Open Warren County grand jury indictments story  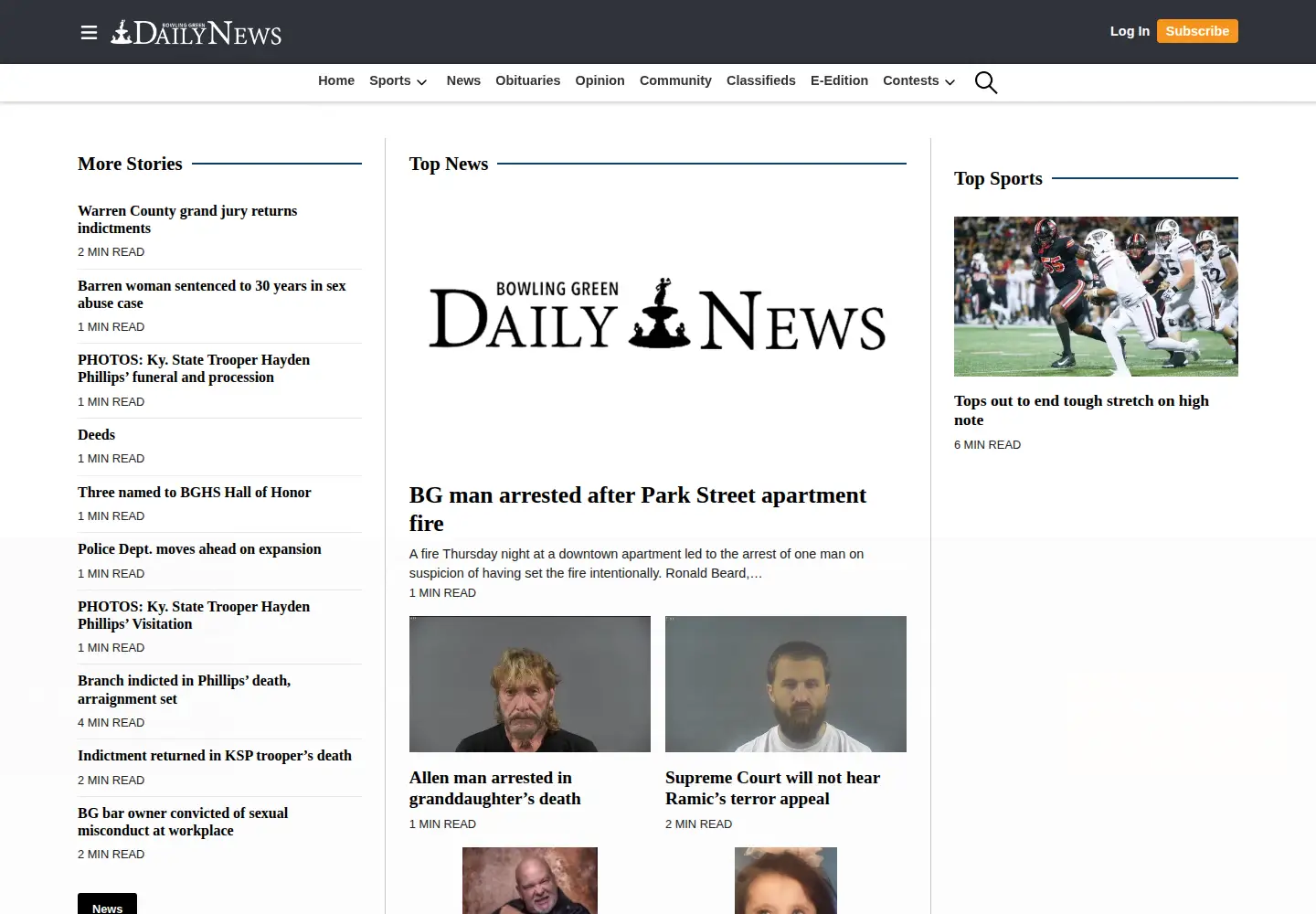pos(187,219)
